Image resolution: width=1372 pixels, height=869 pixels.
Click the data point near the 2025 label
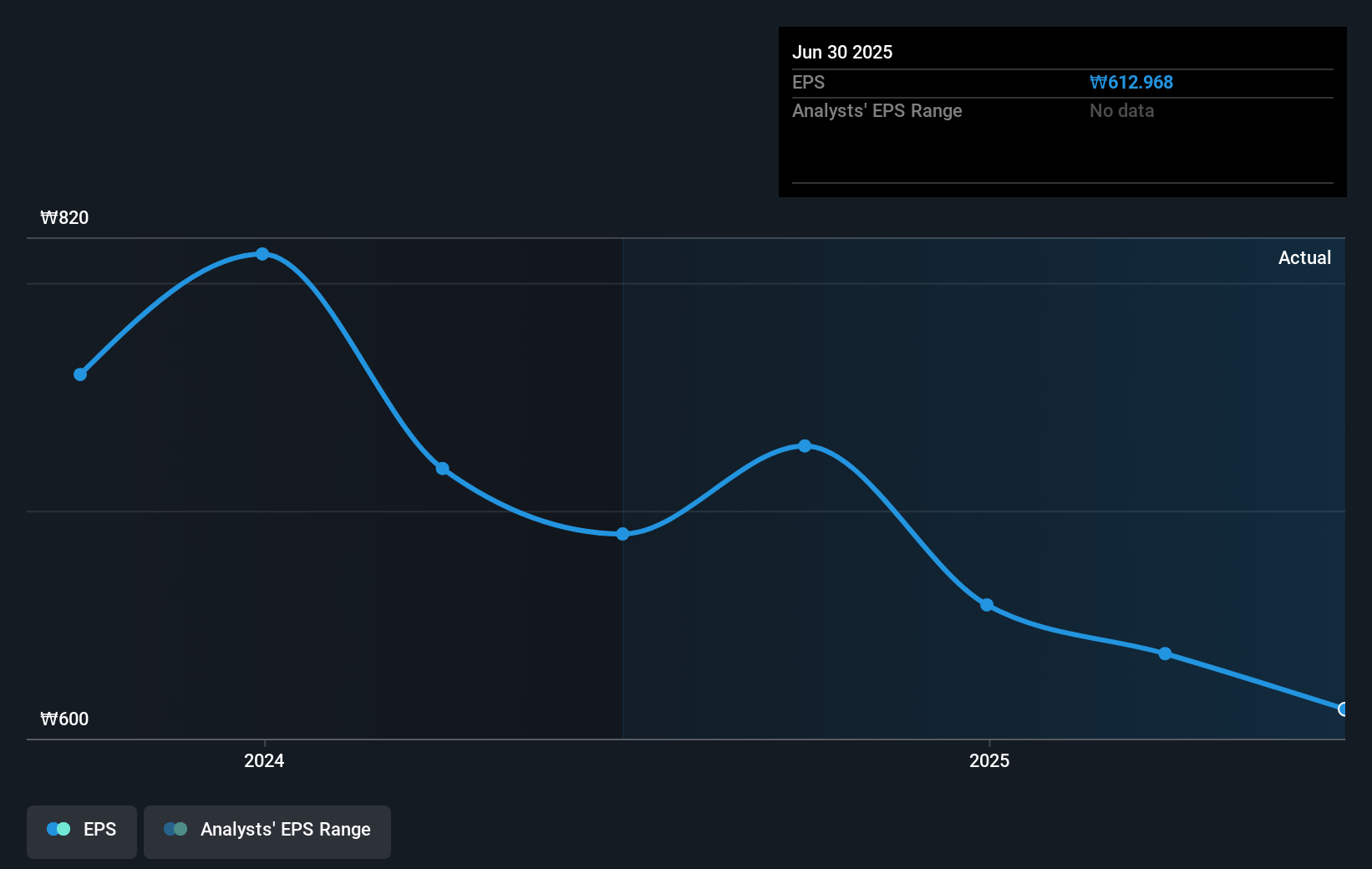pyautogui.click(x=988, y=605)
